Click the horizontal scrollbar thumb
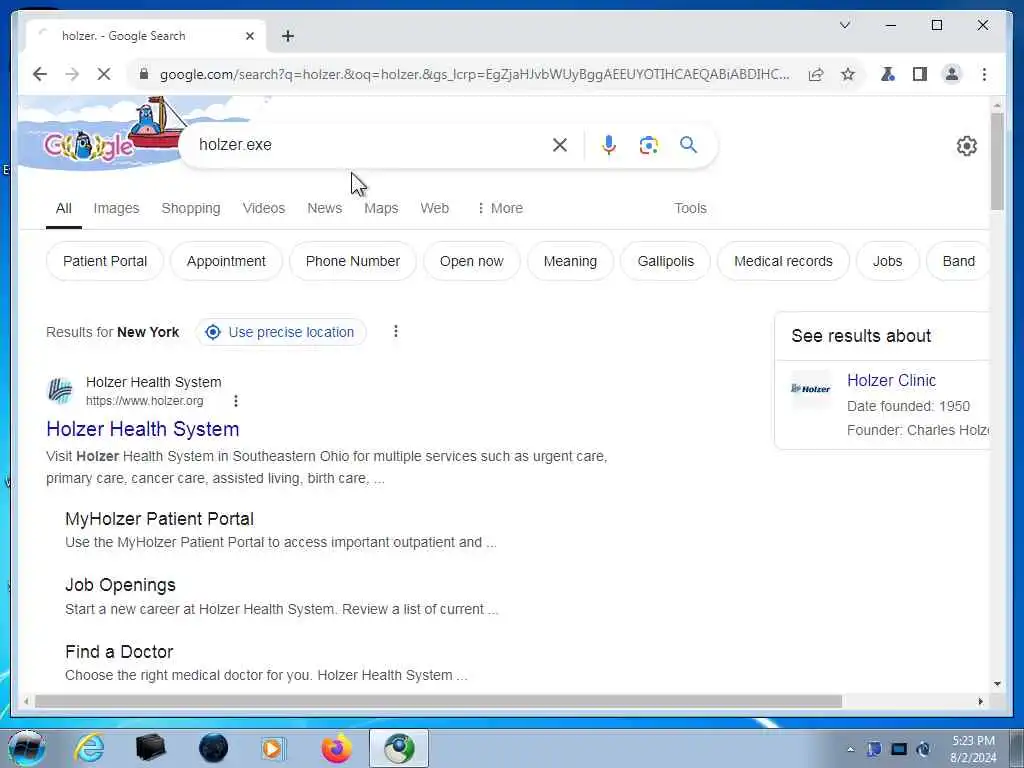Viewport: 1024px width, 768px height. [x=438, y=701]
